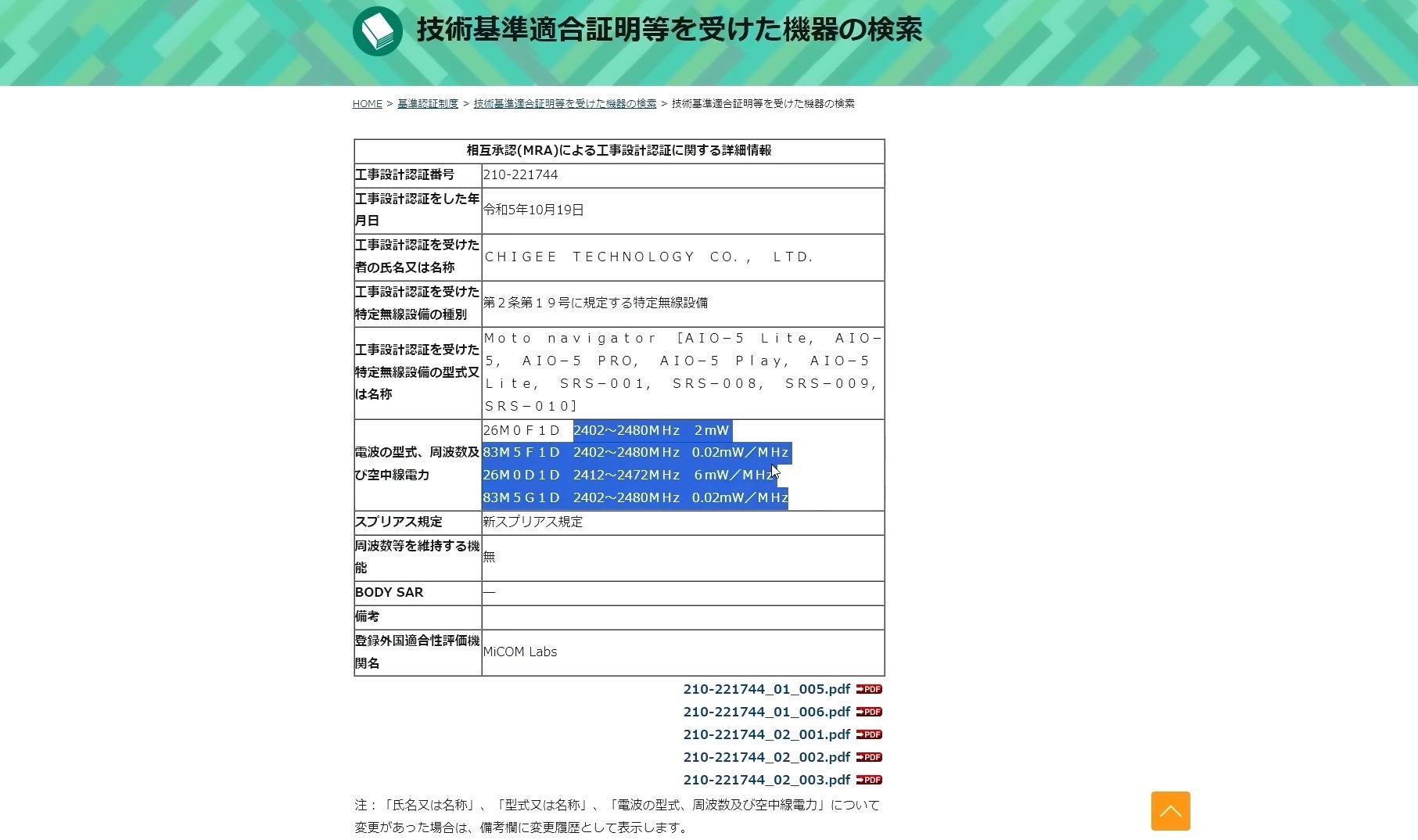This screenshot has height=840, width=1418.
Task: Click PDF icon beside 210-221744_02_003.pdf
Action: coord(869,780)
